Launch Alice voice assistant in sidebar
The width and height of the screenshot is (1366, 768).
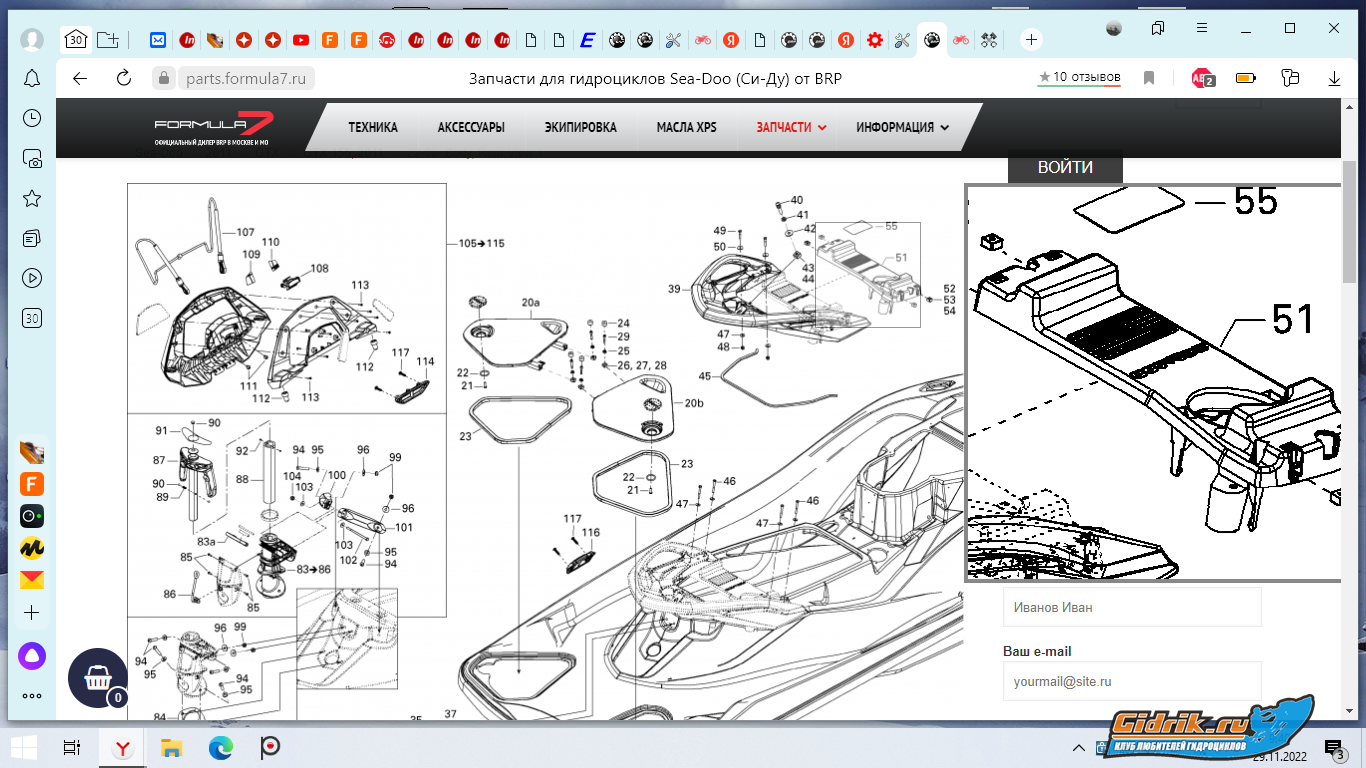tap(32, 656)
